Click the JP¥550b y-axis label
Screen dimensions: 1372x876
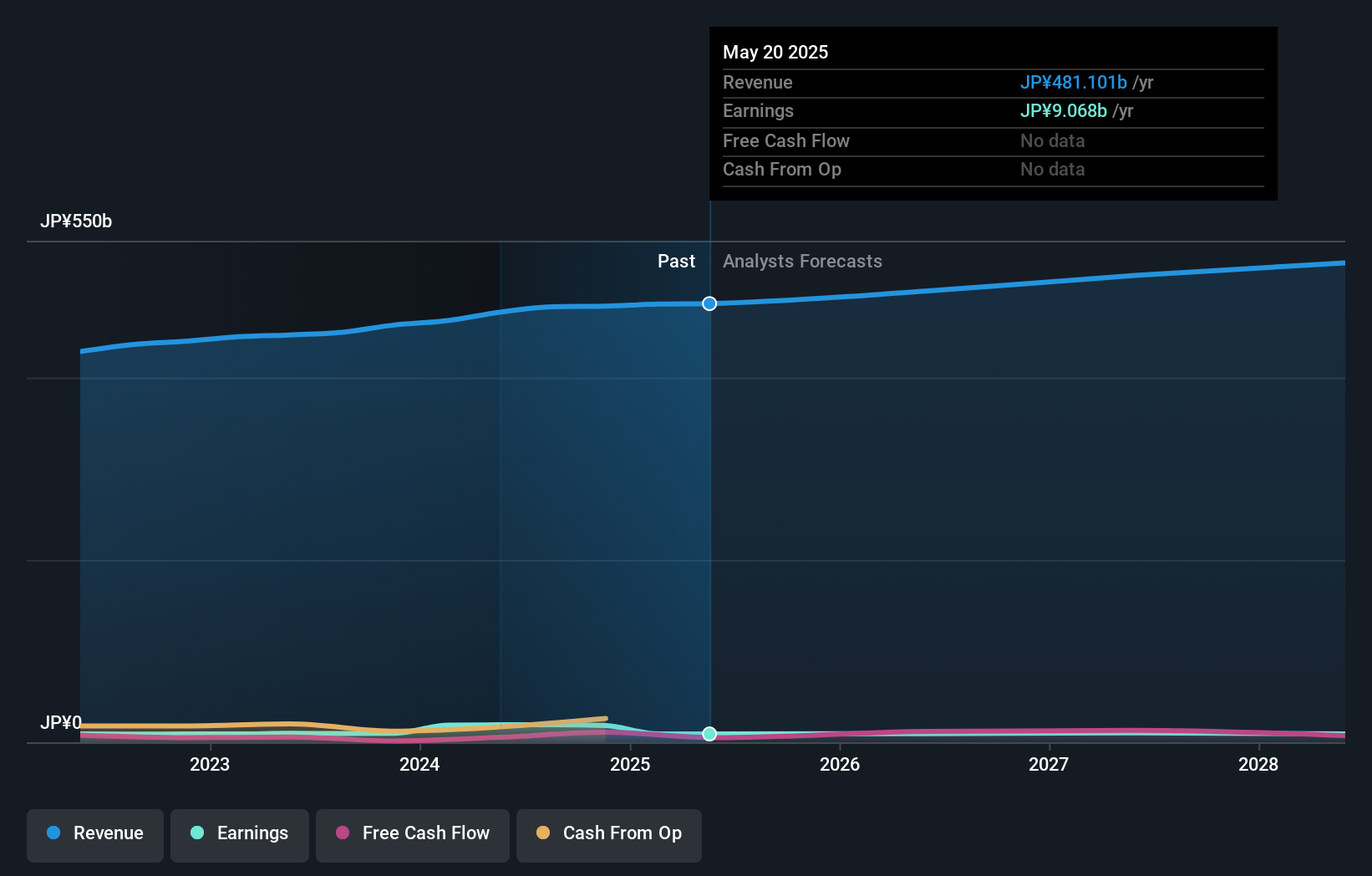(76, 222)
